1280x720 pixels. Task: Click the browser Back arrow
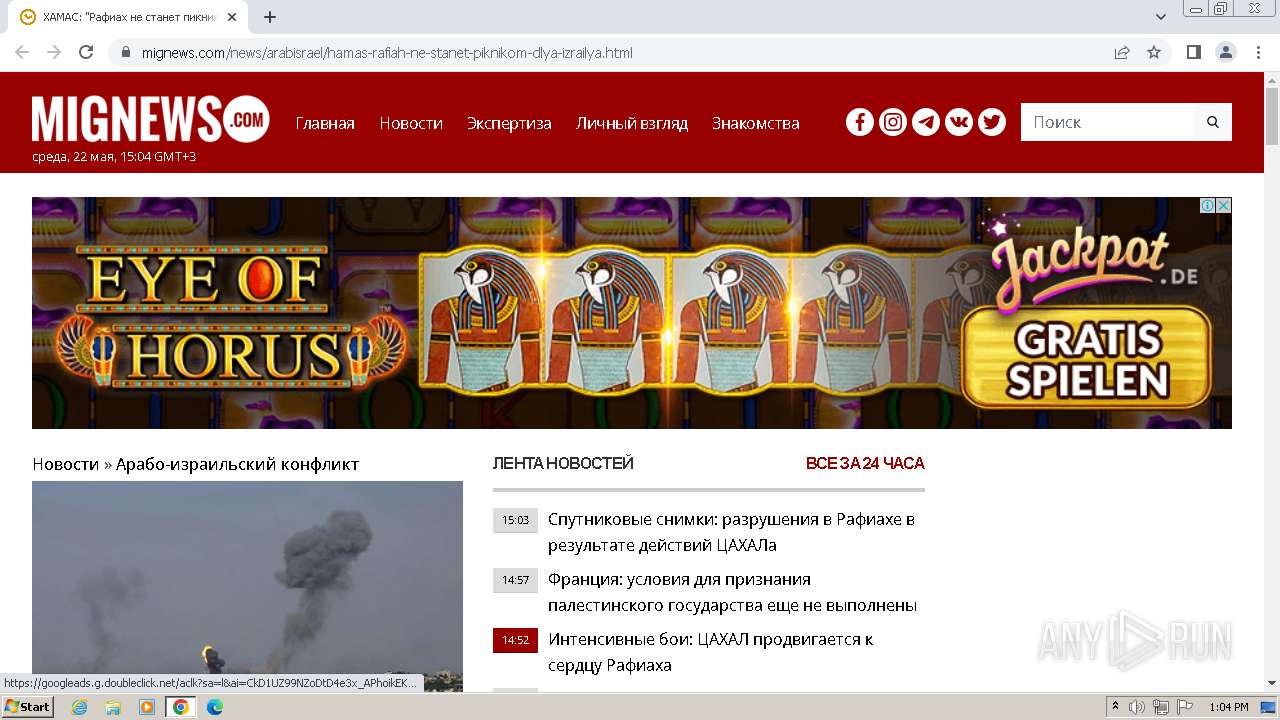point(22,52)
